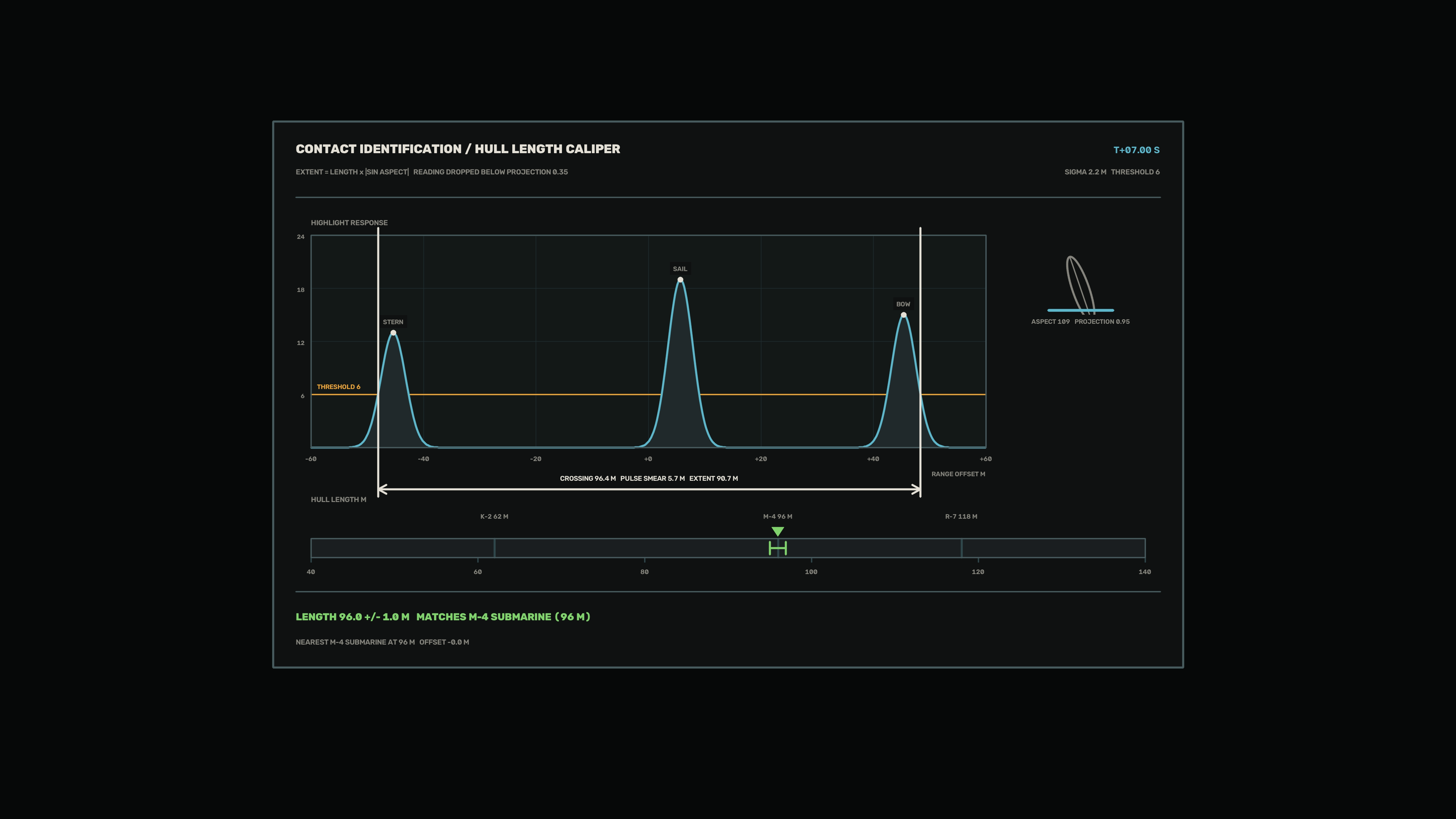
Task: Click the green triangle marker above hull bar
Action: tap(778, 531)
